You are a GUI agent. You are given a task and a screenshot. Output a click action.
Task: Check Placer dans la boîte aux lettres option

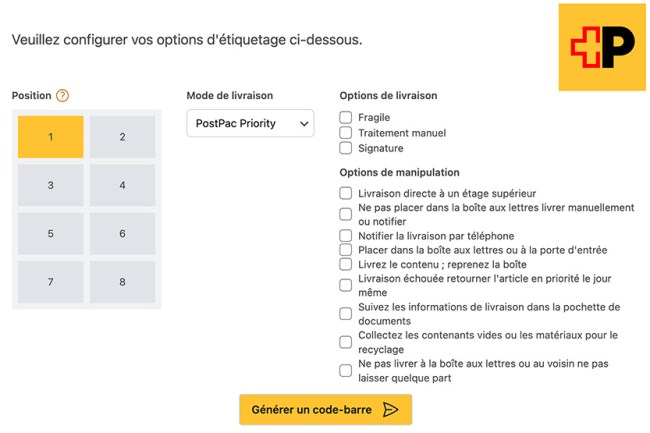click(346, 250)
